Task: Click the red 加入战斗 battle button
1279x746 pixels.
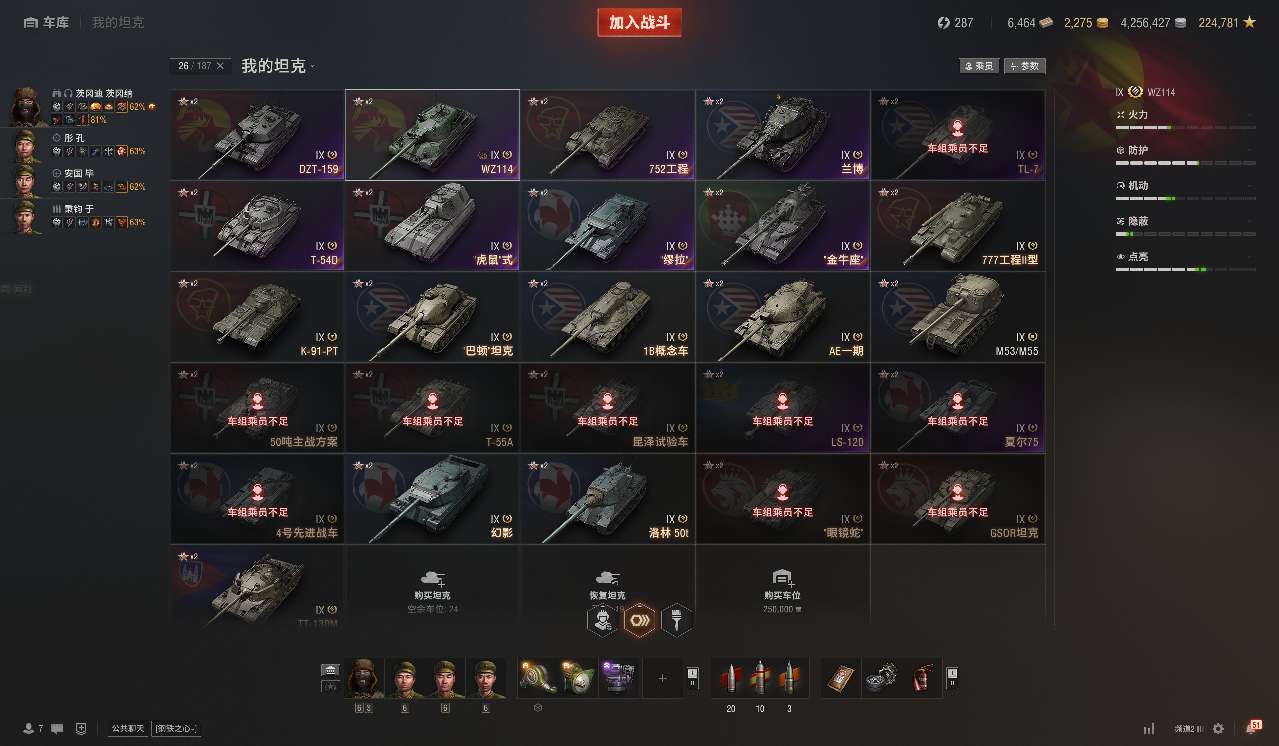Action: 639,22
